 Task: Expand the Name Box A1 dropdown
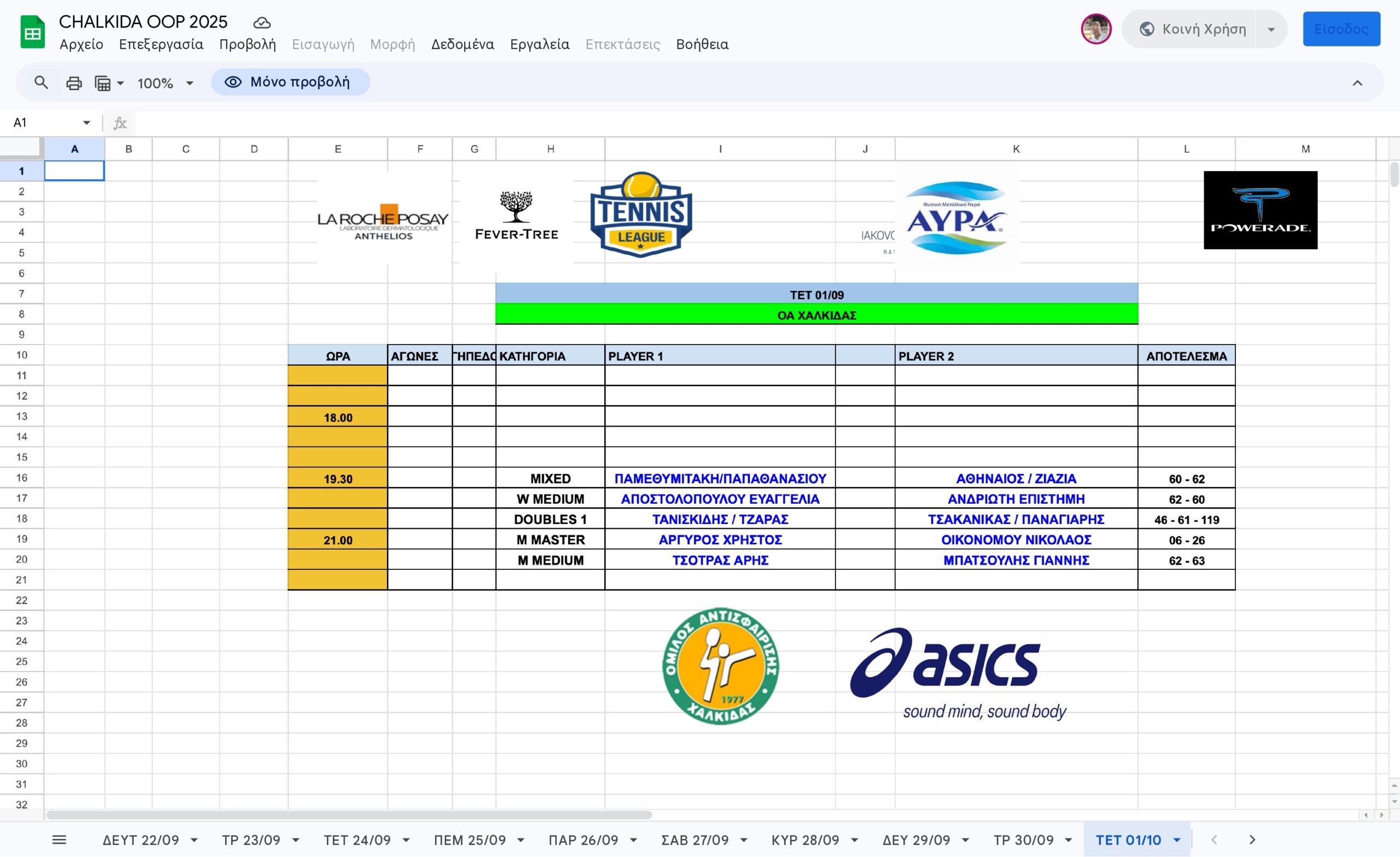click(x=86, y=123)
